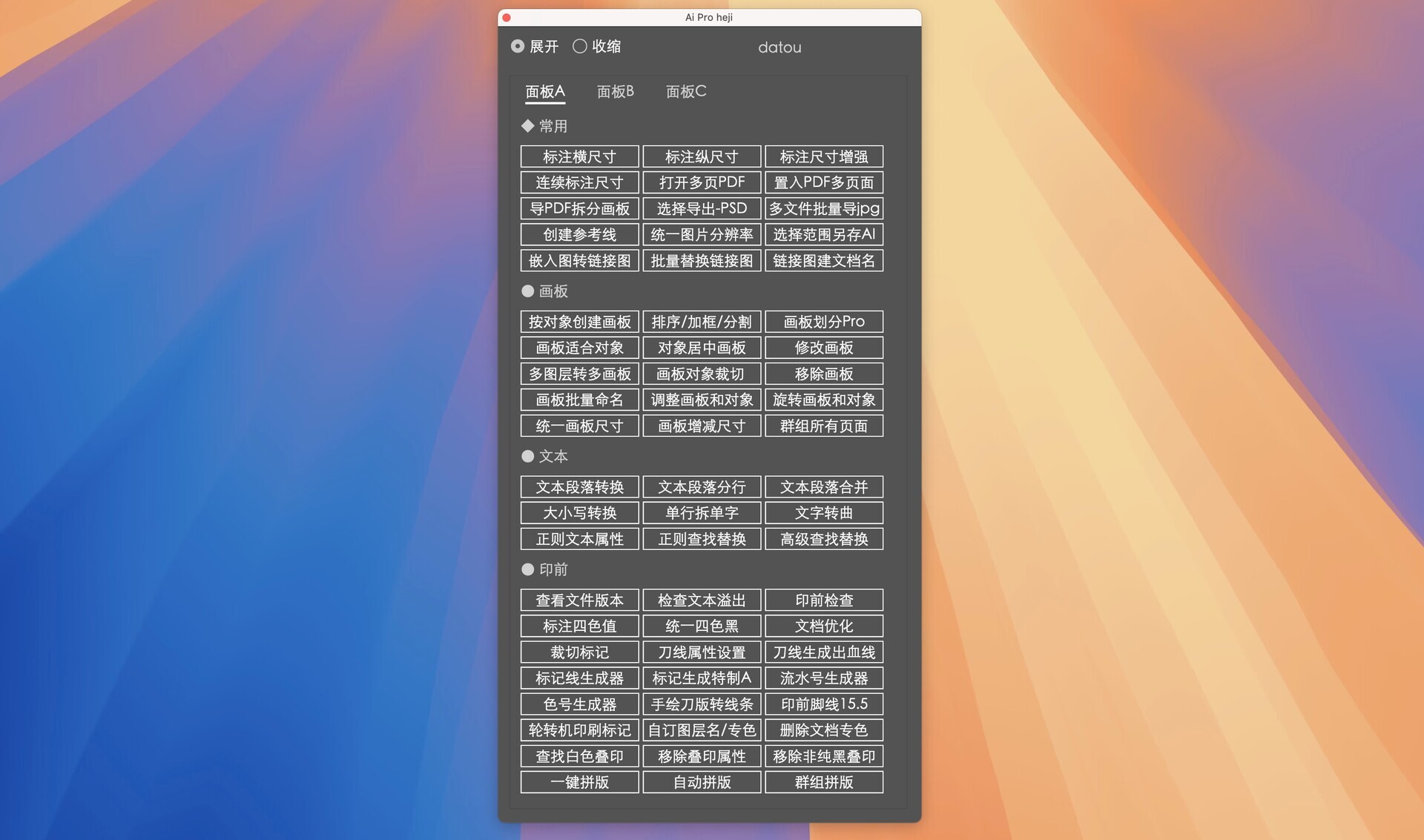Open 打开多页PDF tool
Image resolution: width=1424 pixels, height=840 pixels.
pos(702,182)
